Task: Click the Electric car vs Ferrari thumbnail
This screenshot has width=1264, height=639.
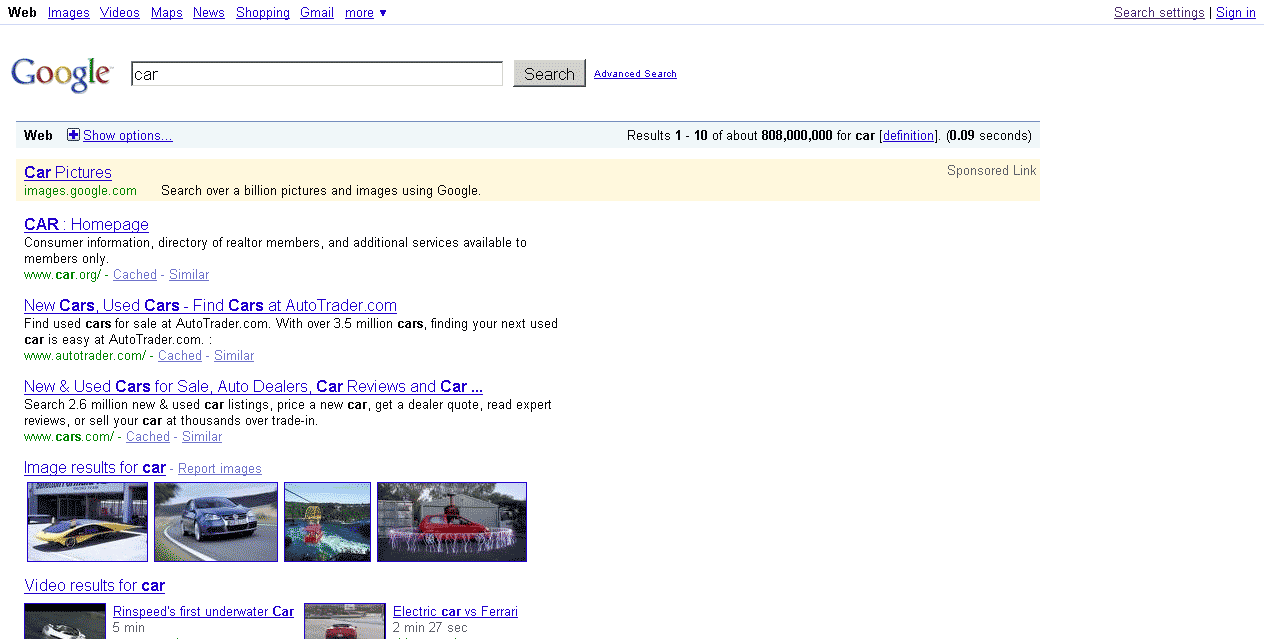Action: coord(345,621)
